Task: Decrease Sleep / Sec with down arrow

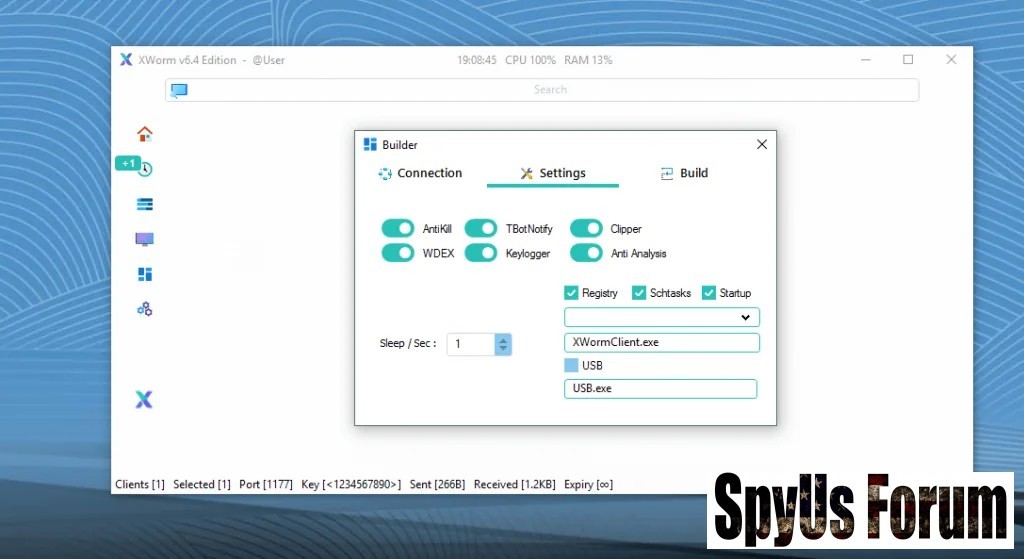Action: [x=503, y=349]
